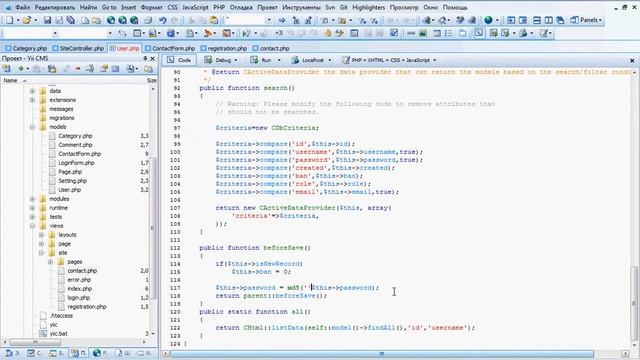Select LoginForm.php in project tree

76,163
